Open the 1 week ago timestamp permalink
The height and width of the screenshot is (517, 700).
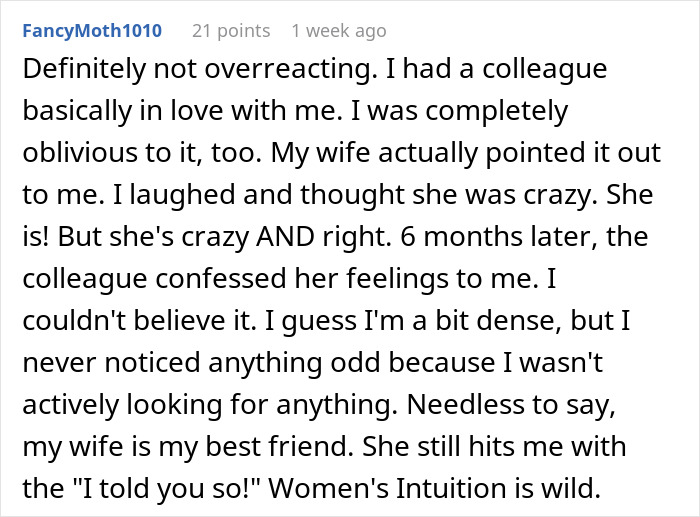[x=340, y=31]
